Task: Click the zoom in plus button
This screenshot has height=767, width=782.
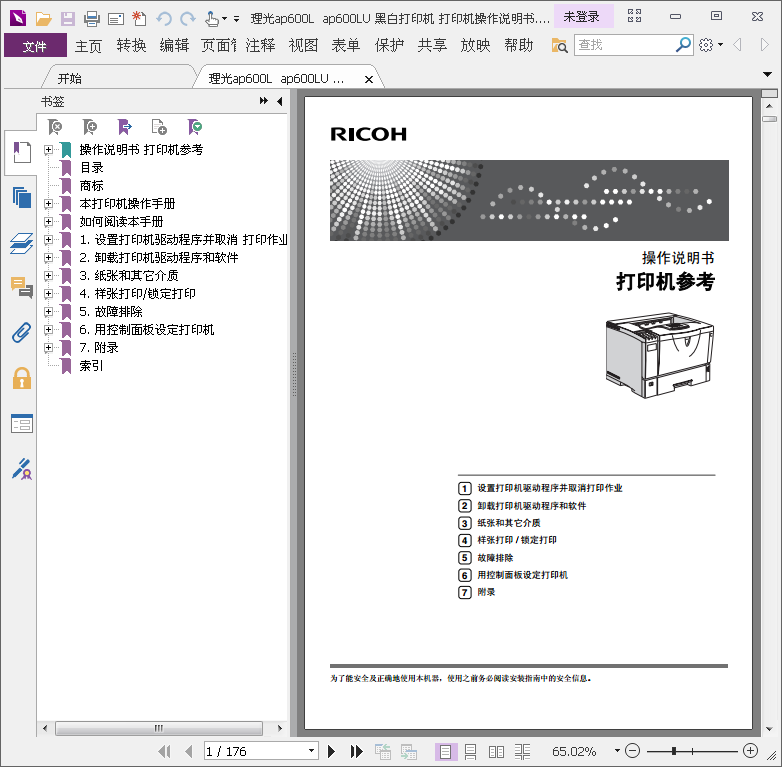Action: click(x=750, y=751)
